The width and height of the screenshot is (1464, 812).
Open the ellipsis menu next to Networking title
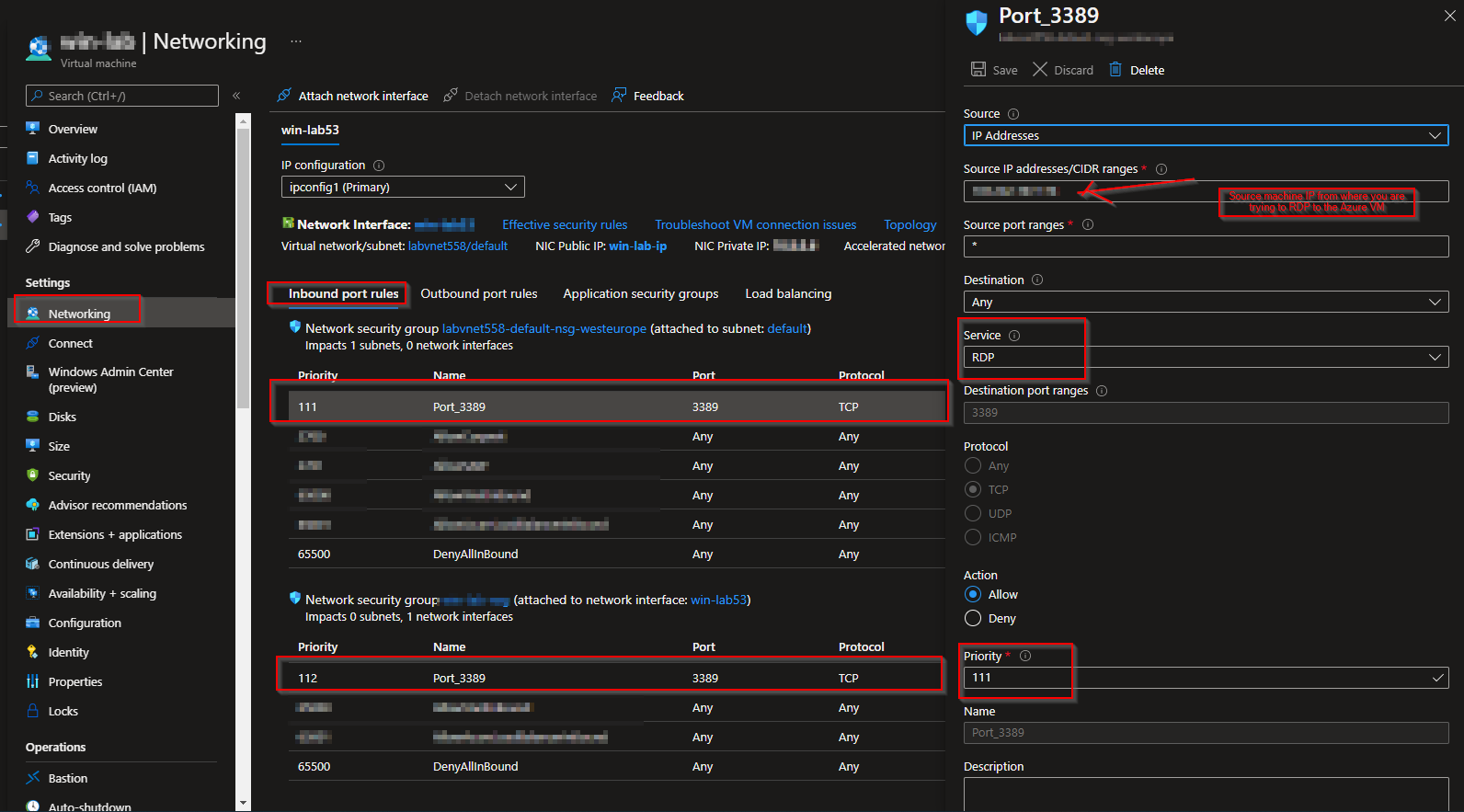click(295, 41)
